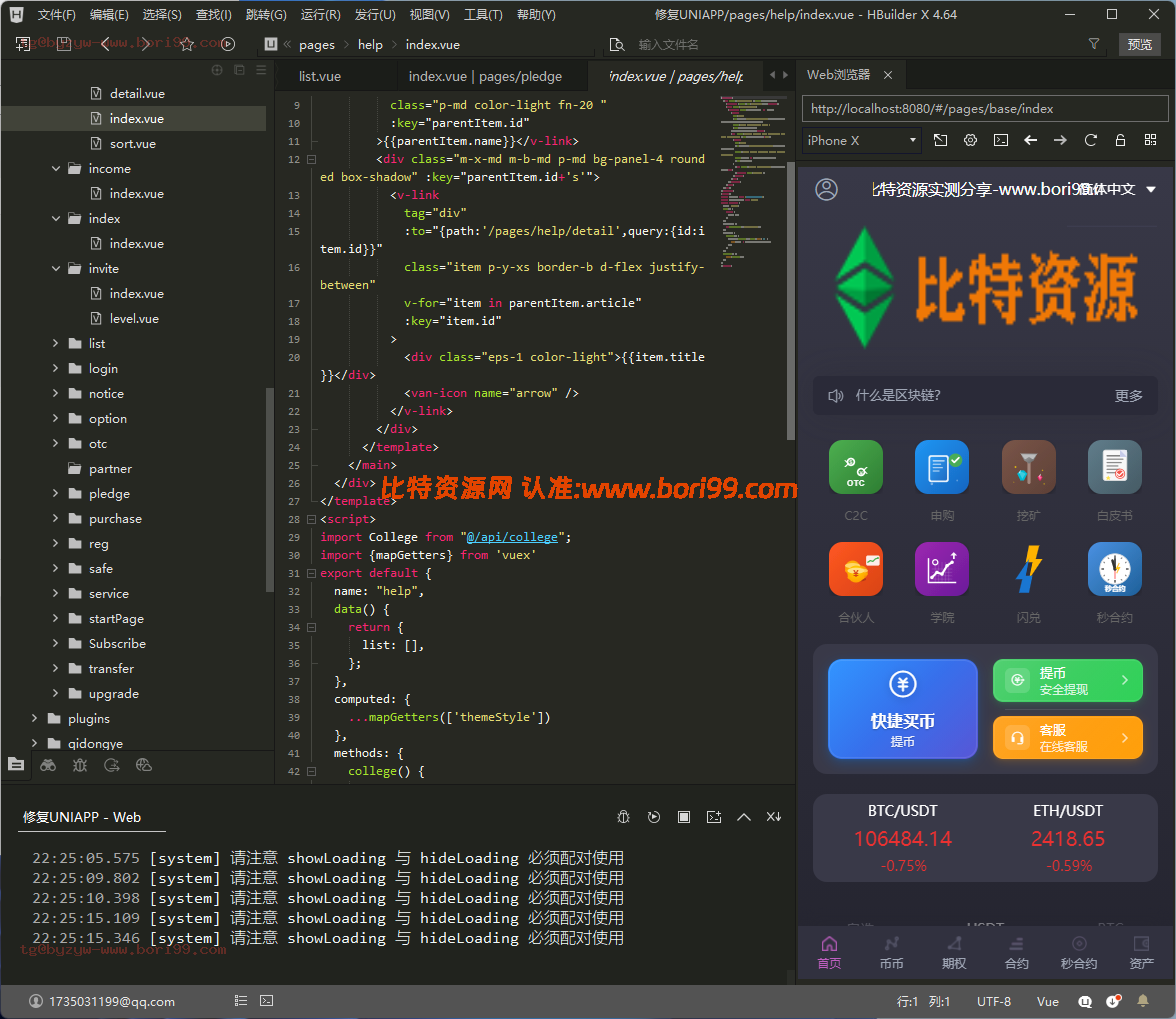Expand the otc folder

[x=56, y=443]
